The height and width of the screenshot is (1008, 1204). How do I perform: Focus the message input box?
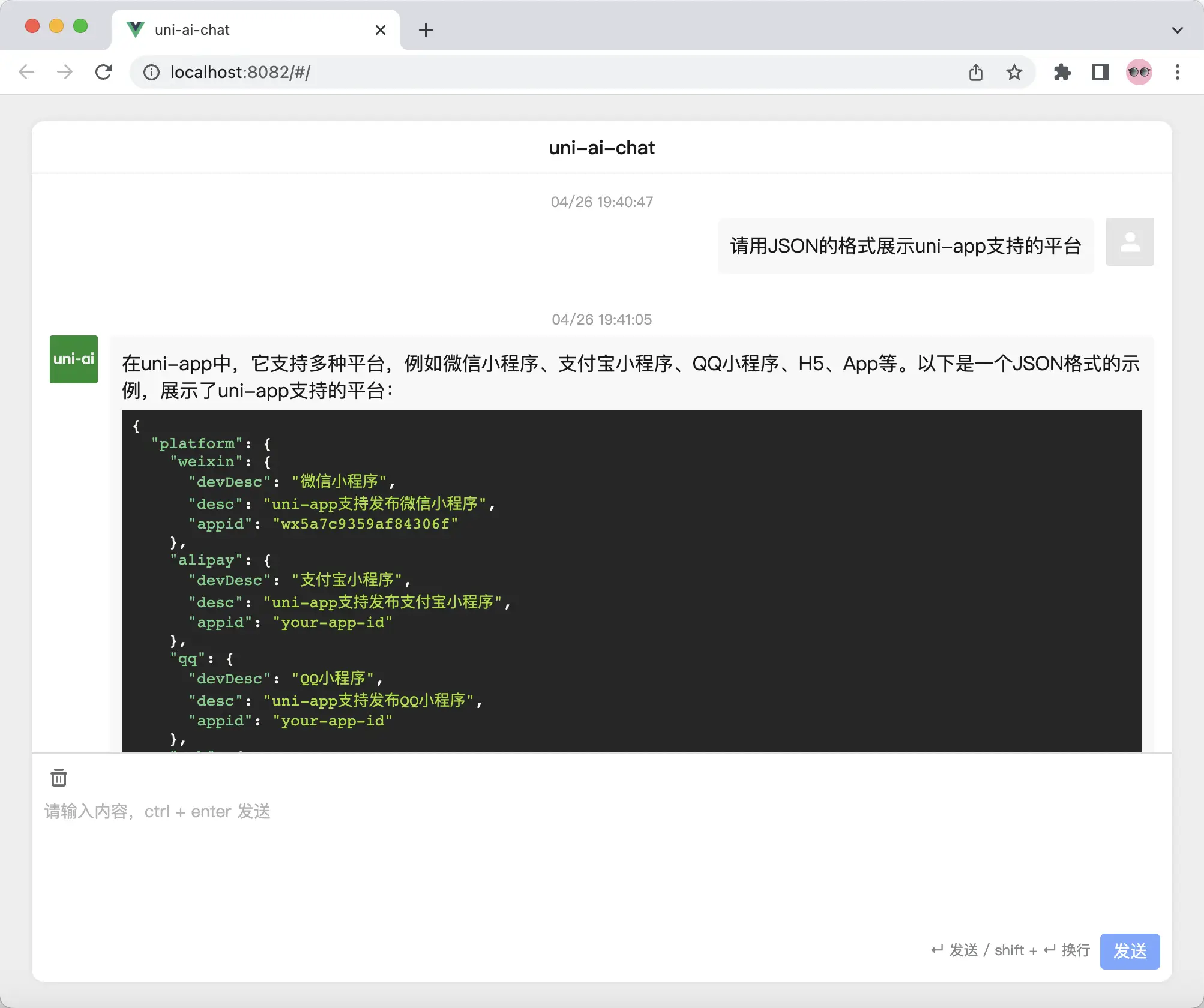coord(601,864)
